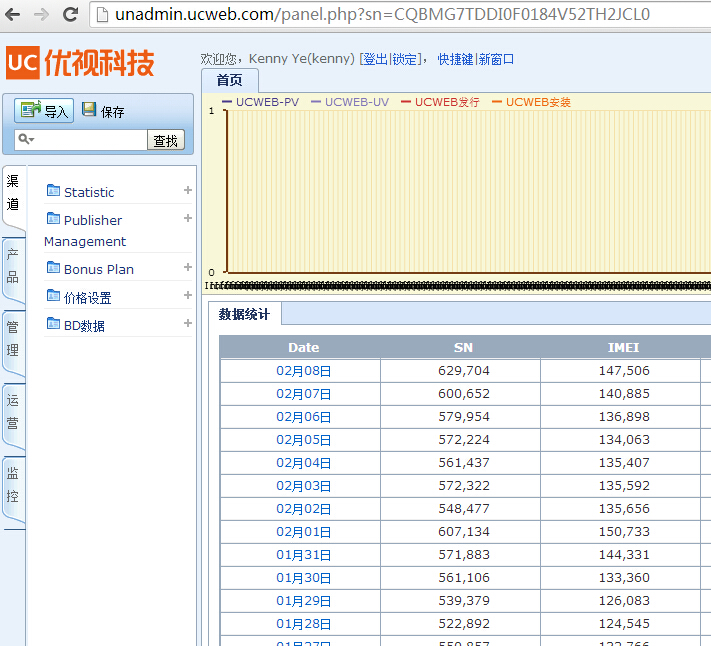
Task: Click the 导入 import button
Action: [x=44, y=111]
